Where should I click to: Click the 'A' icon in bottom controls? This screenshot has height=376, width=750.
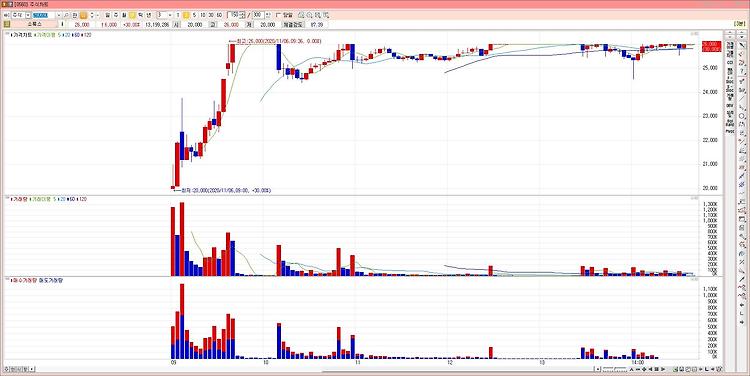pyautogui.click(x=631, y=369)
